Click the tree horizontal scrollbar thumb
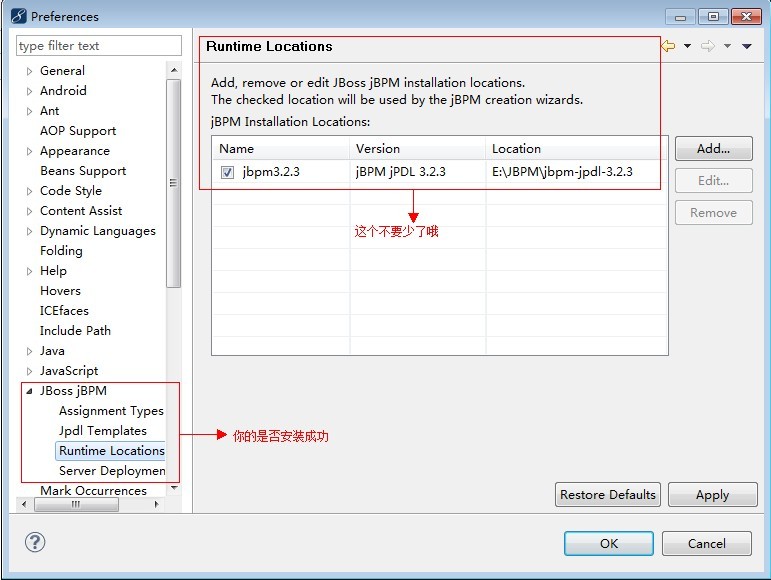771x580 pixels. 76,504
